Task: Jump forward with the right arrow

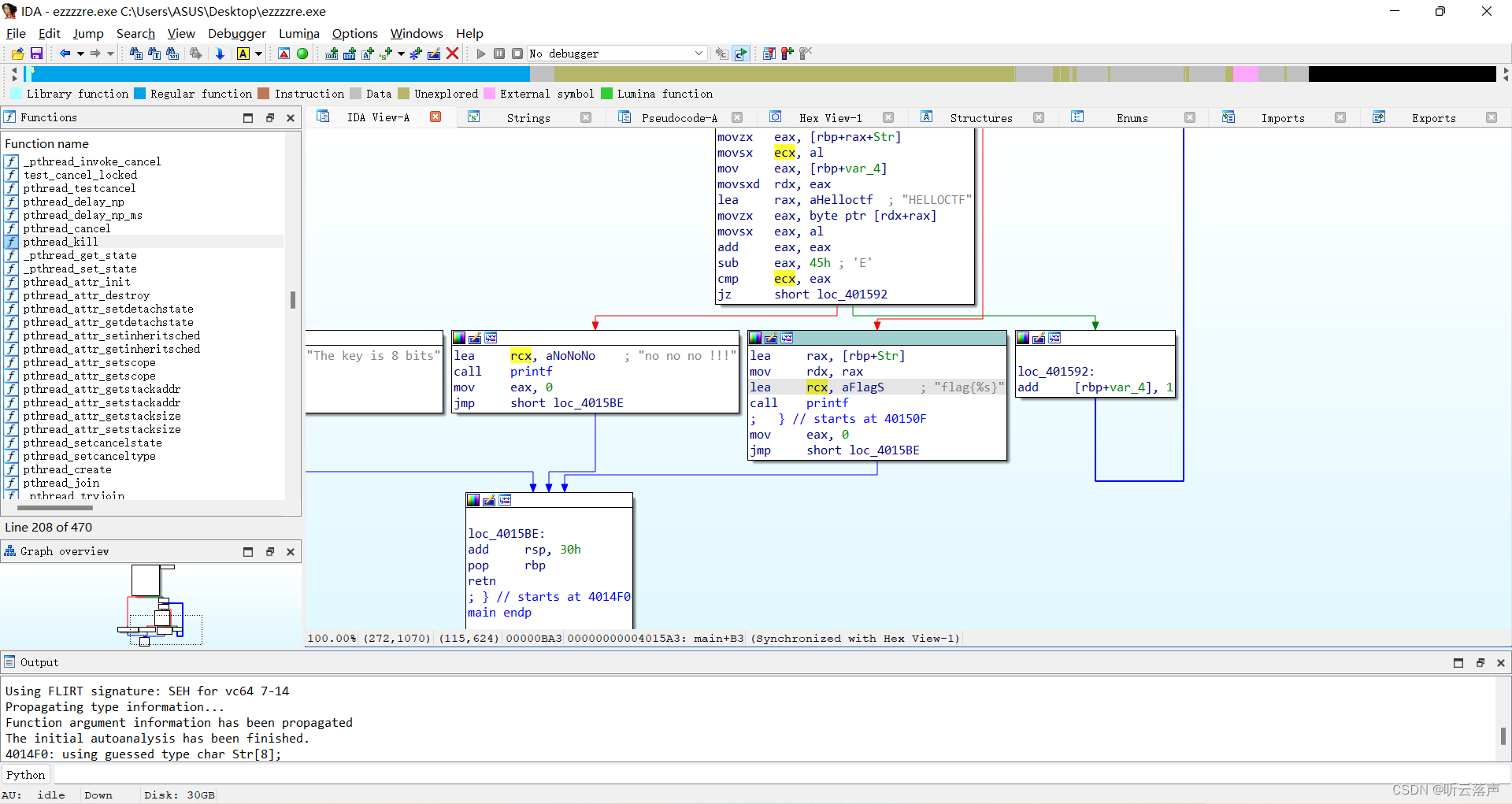Action: pyautogui.click(x=95, y=54)
